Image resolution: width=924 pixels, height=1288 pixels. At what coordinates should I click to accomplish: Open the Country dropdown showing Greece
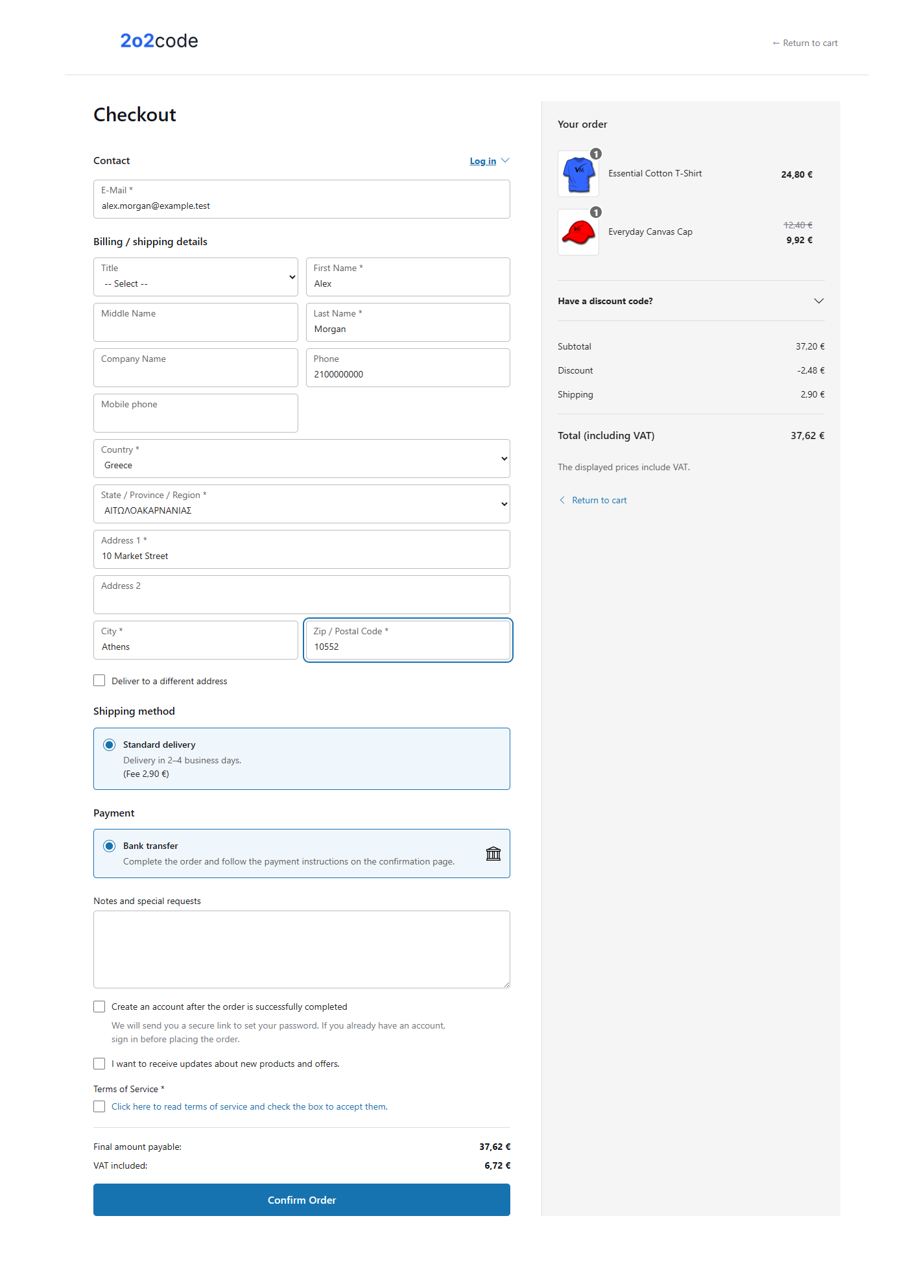click(x=302, y=459)
